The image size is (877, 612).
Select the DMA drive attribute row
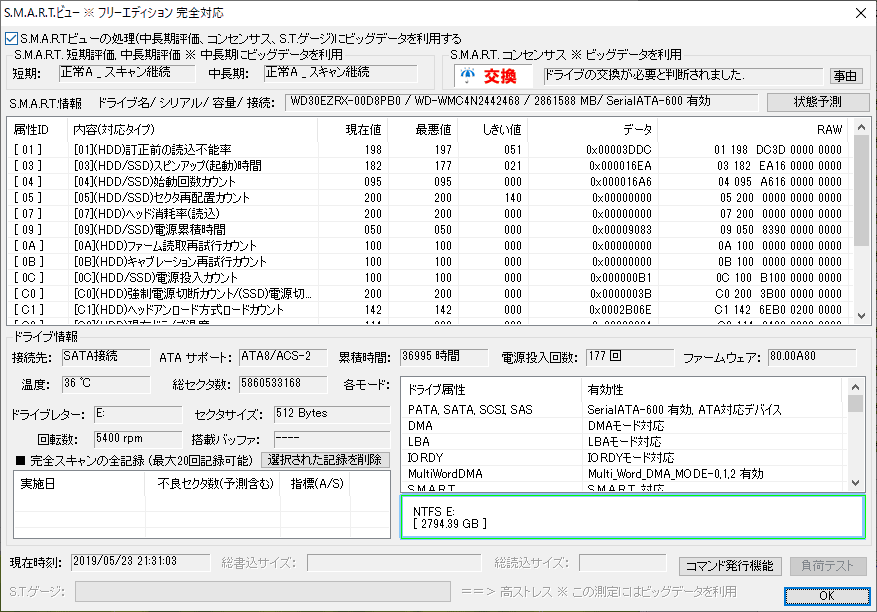point(622,426)
